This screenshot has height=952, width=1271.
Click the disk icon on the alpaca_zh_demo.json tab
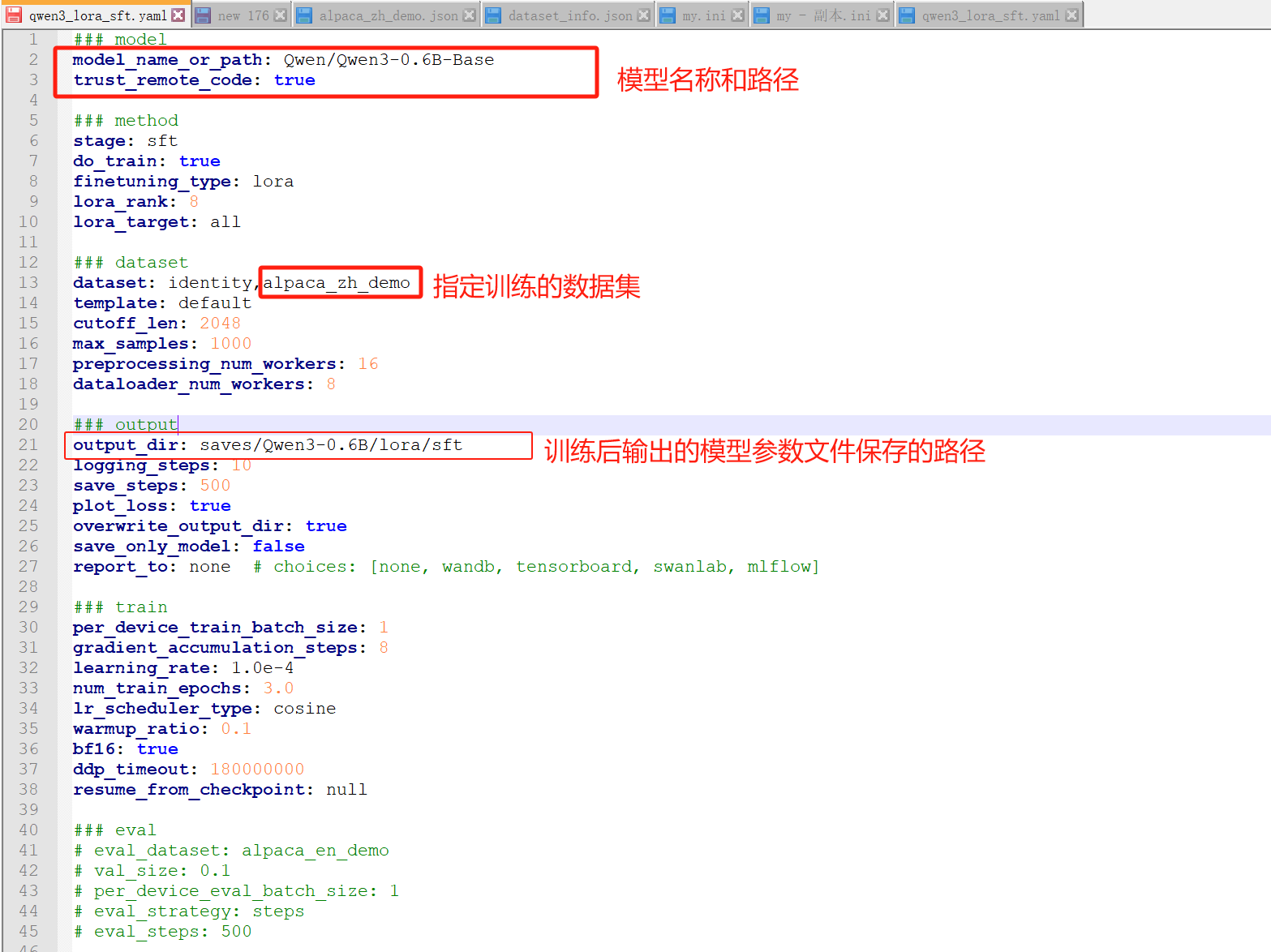click(x=304, y=15)
